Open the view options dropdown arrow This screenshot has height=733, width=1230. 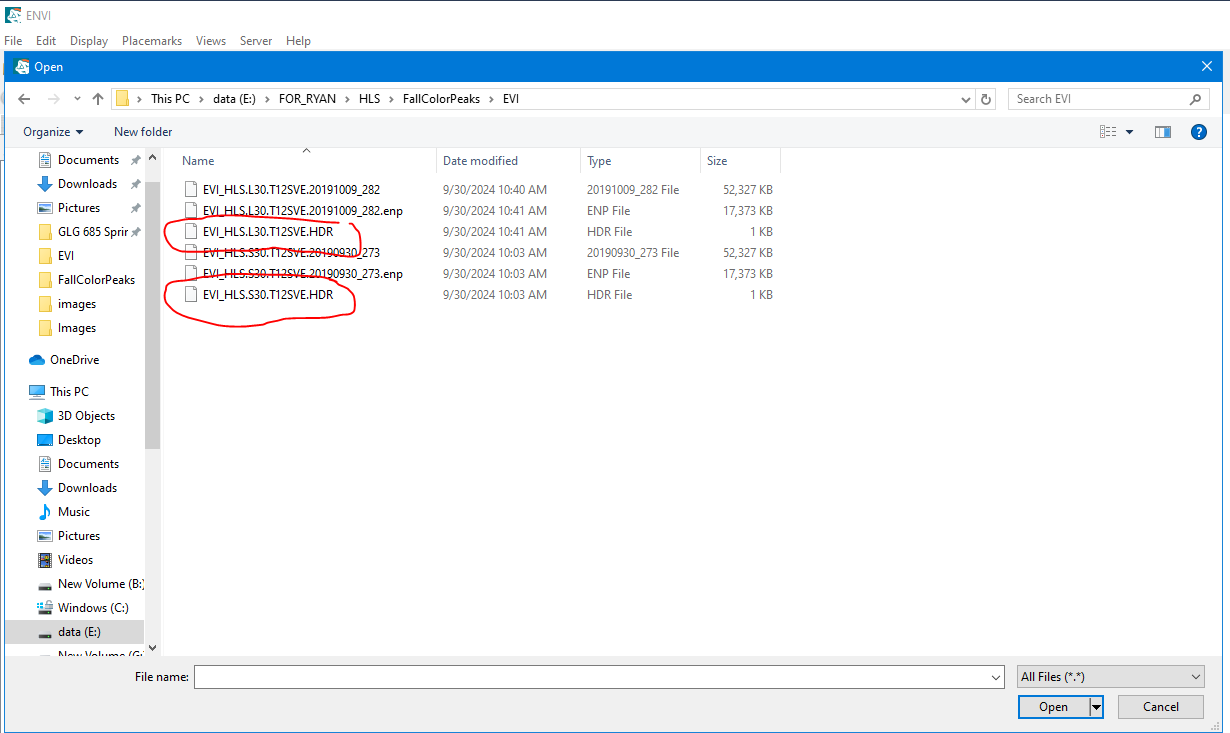point(1130,132)
